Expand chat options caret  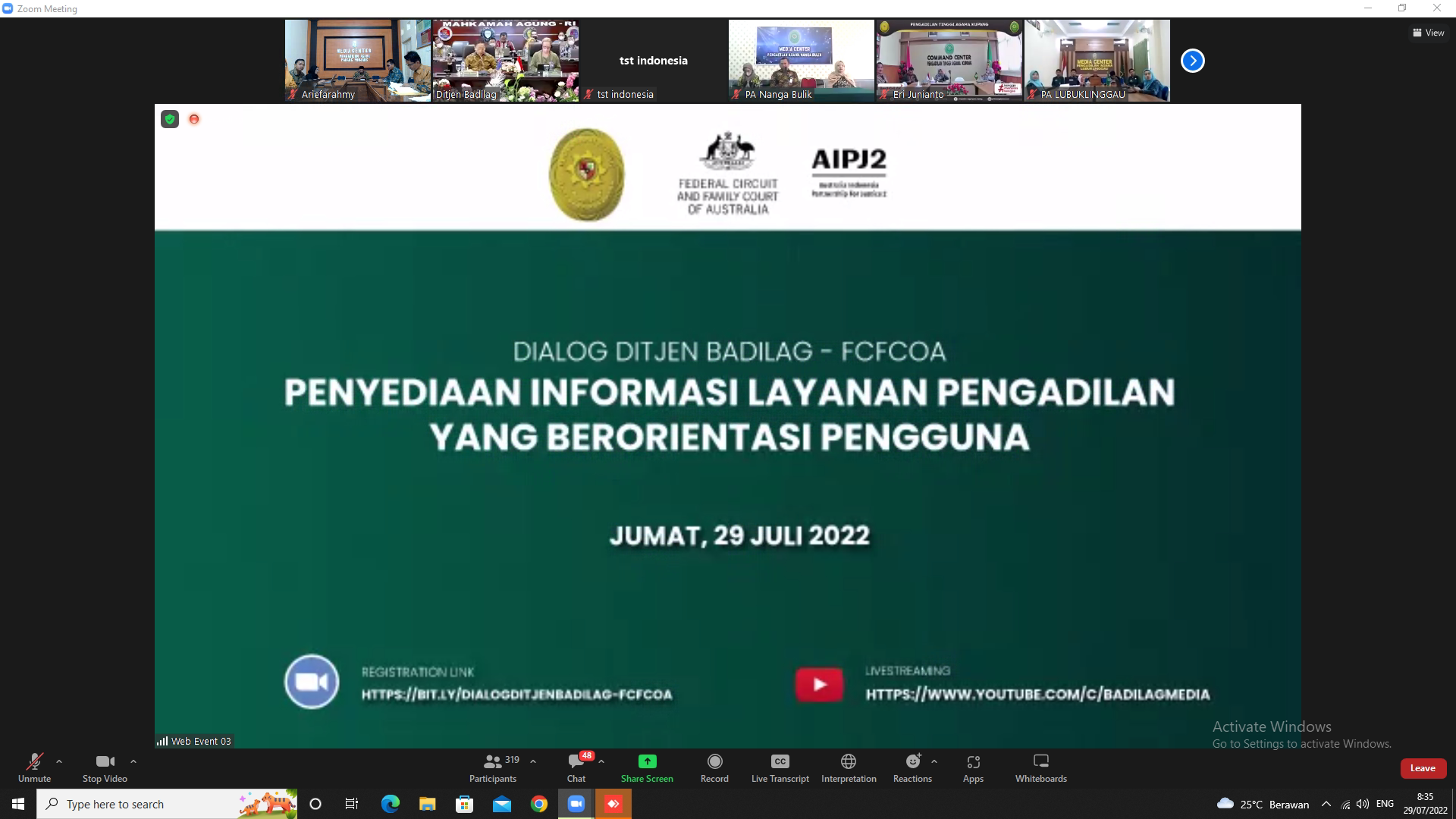tap(601, 761)
